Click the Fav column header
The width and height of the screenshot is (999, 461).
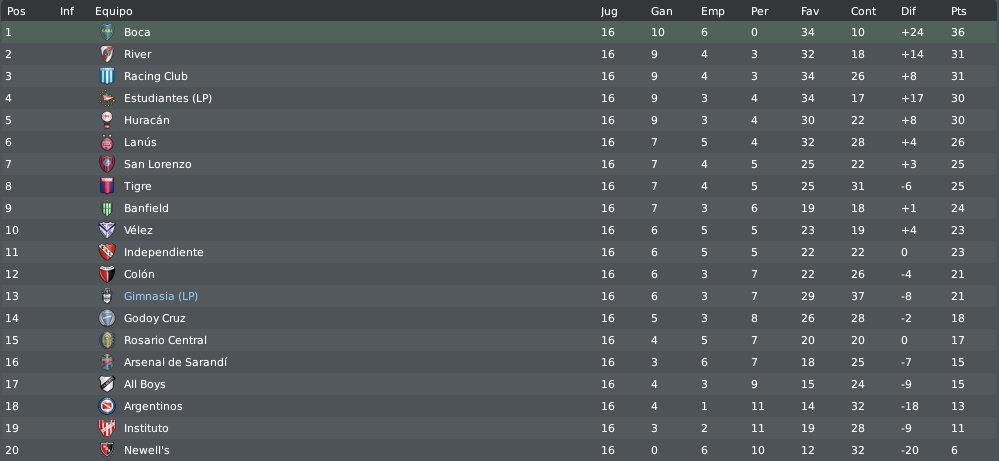pos(810,11)
